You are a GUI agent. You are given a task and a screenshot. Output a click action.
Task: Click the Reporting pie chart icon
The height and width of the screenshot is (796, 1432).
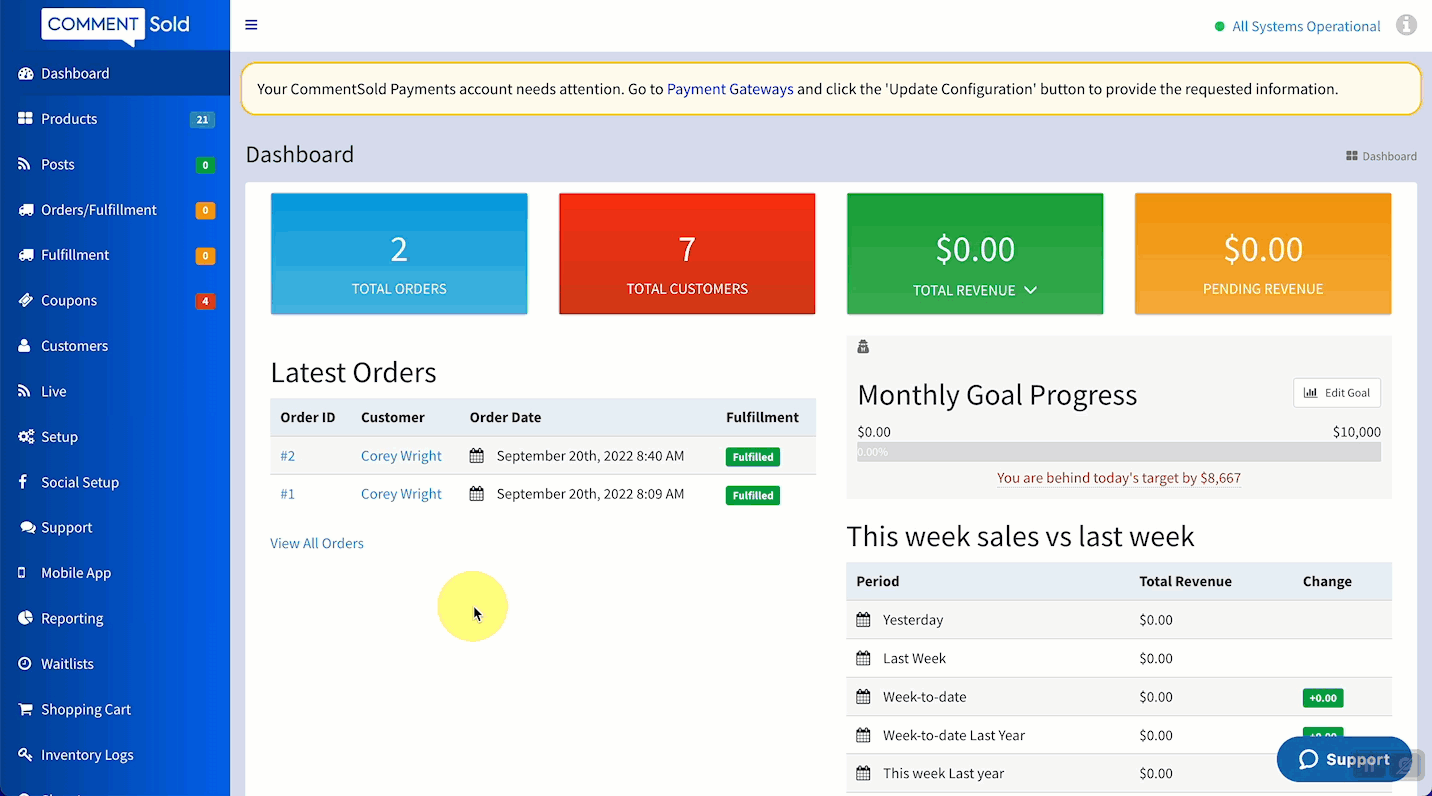pos(25,618)
